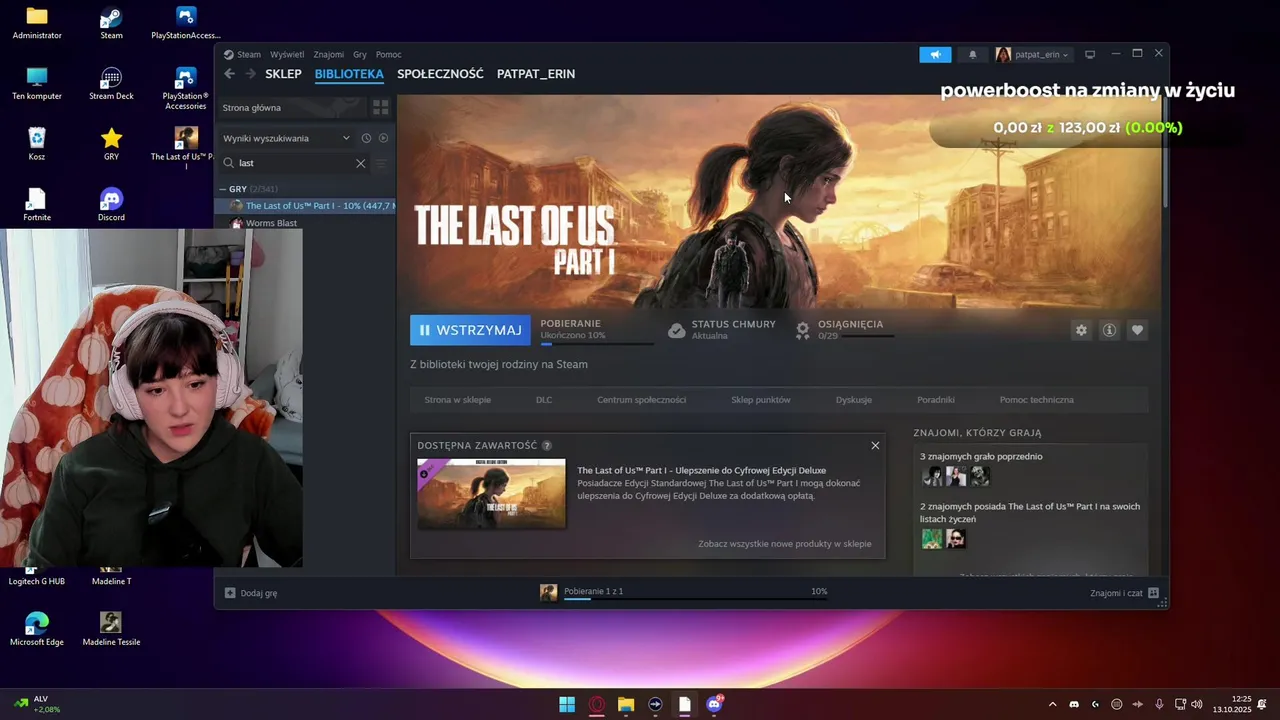Open the Pomoc menu
Image resolution: width=1280 pixels, height=720 pixels.
[388, 55]
